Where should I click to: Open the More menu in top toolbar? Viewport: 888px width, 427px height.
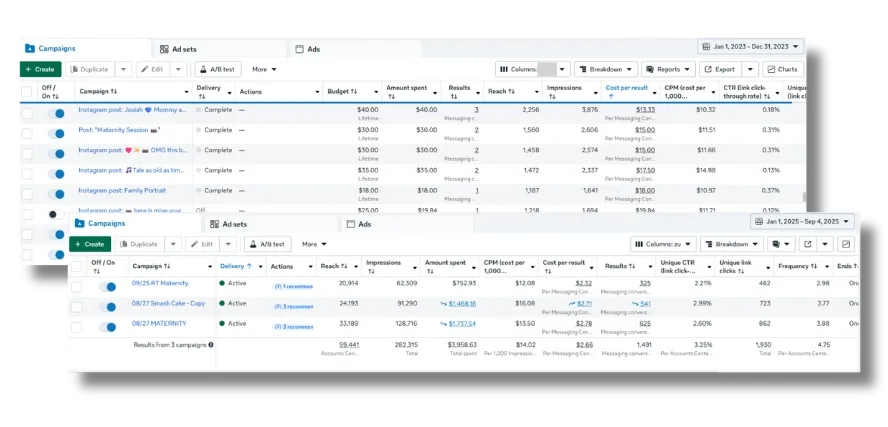264,69
